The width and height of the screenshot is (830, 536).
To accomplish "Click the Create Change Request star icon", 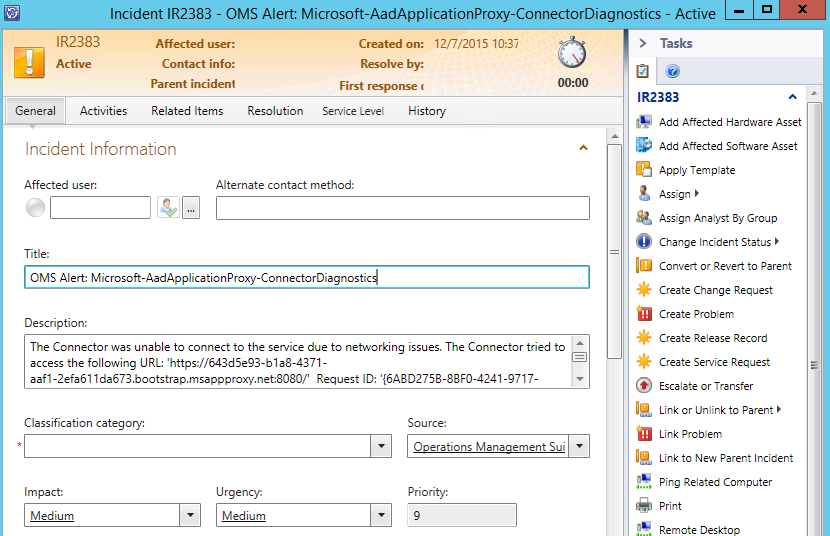I will [644, 290].
